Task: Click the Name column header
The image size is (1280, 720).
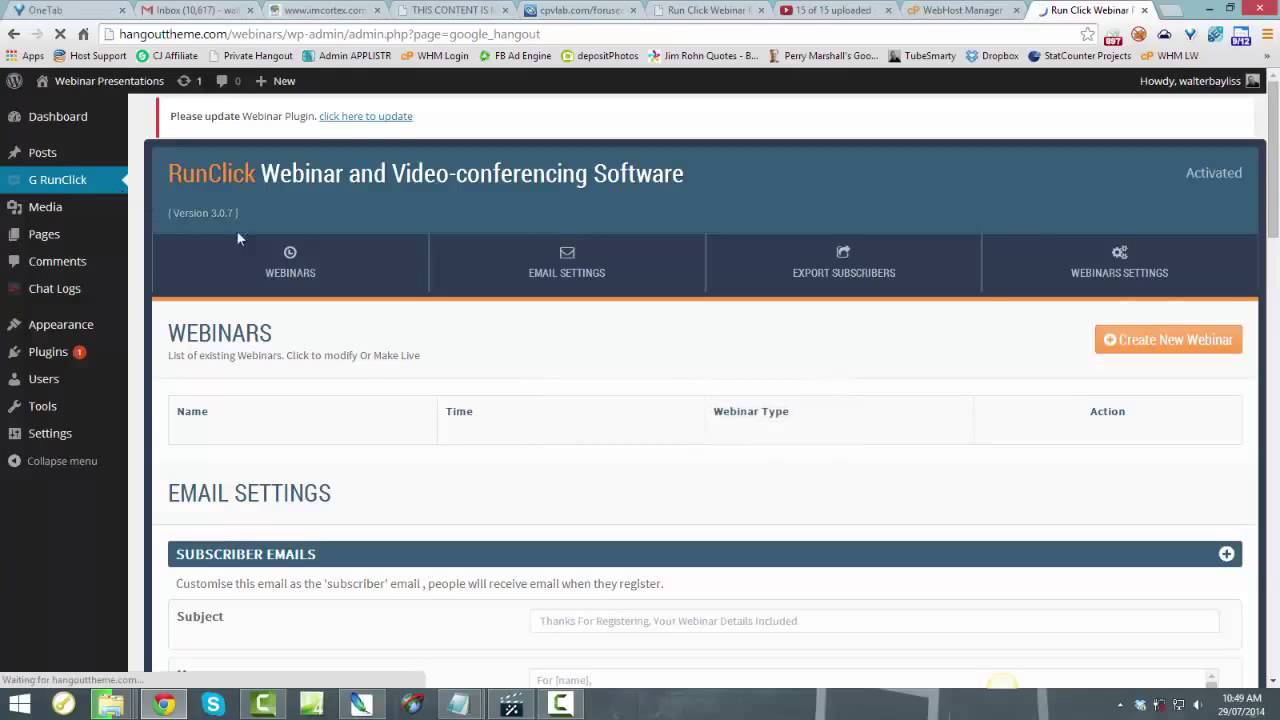Action: point(192,411)
